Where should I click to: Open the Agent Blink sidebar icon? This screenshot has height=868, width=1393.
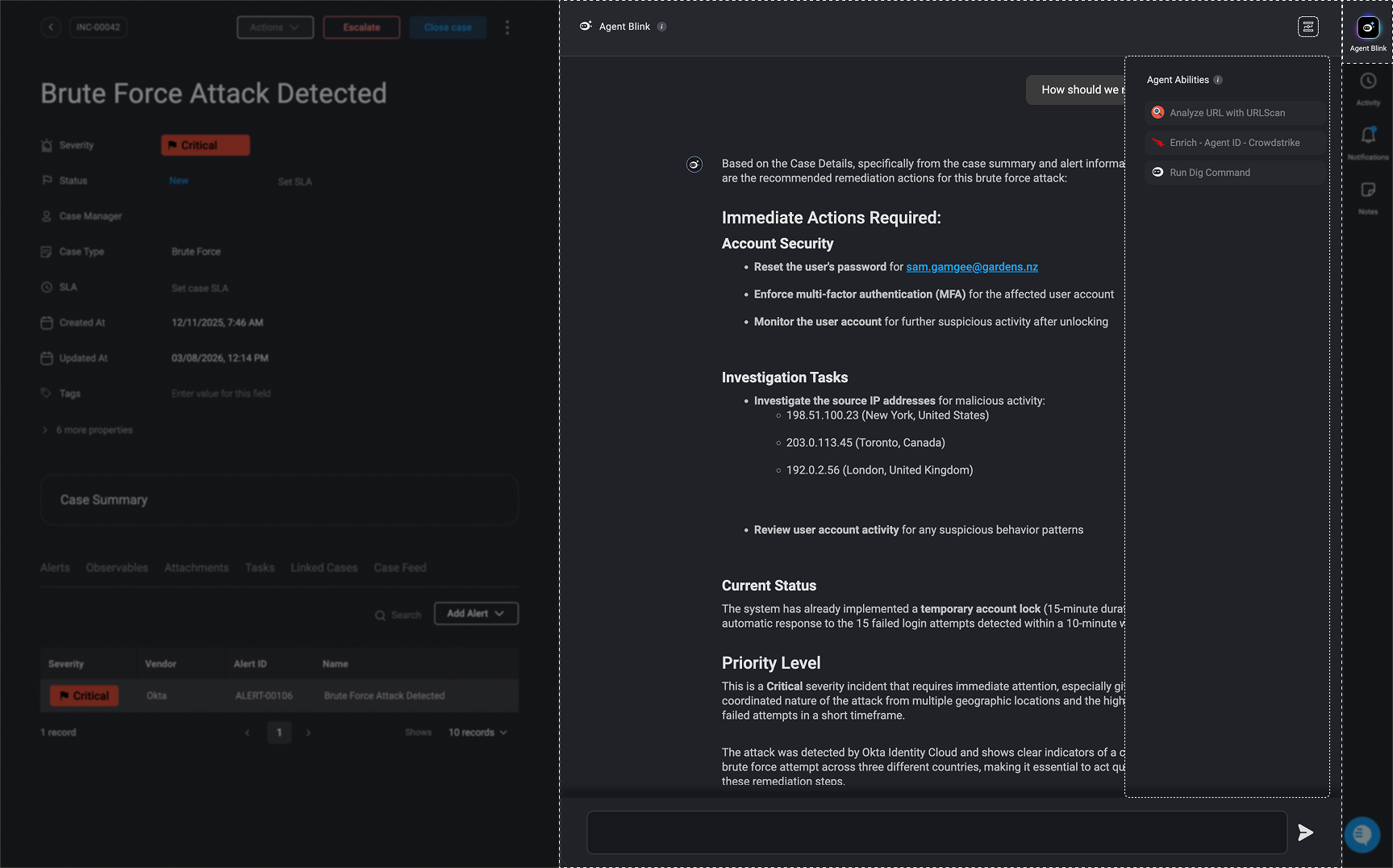click(x=1368, y=27)
